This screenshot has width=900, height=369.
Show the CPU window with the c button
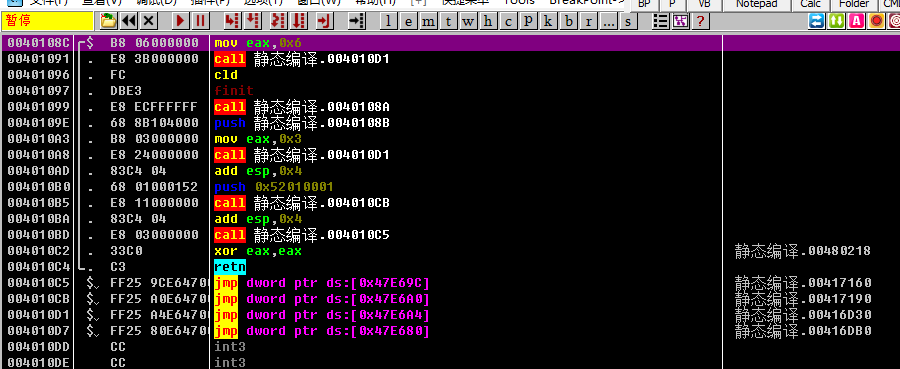[508, 22]
